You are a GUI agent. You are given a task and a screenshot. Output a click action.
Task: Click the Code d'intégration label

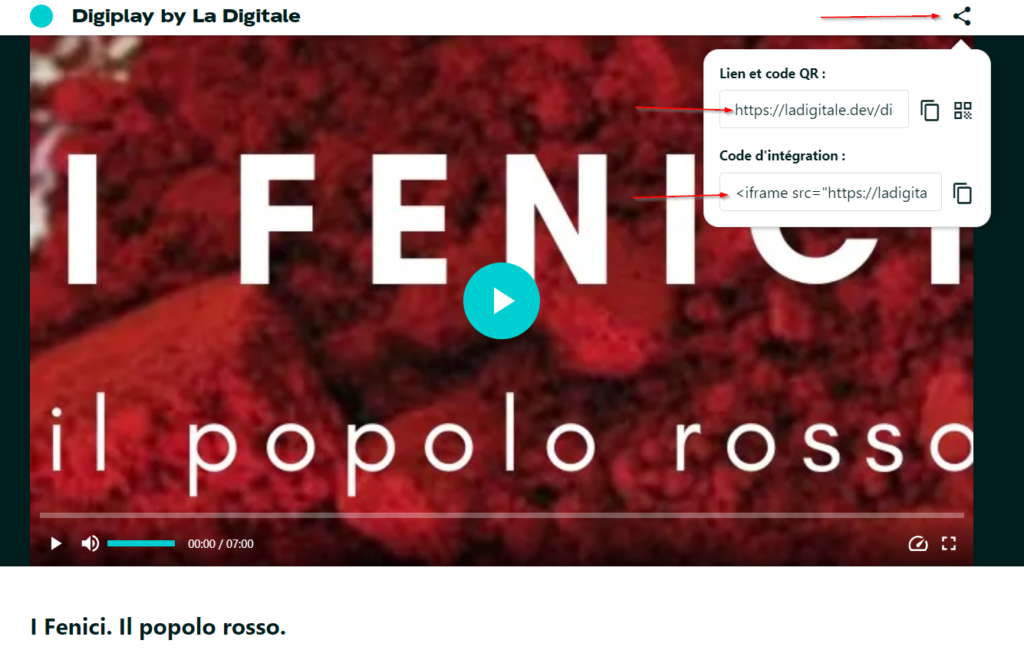coord(782,155)
